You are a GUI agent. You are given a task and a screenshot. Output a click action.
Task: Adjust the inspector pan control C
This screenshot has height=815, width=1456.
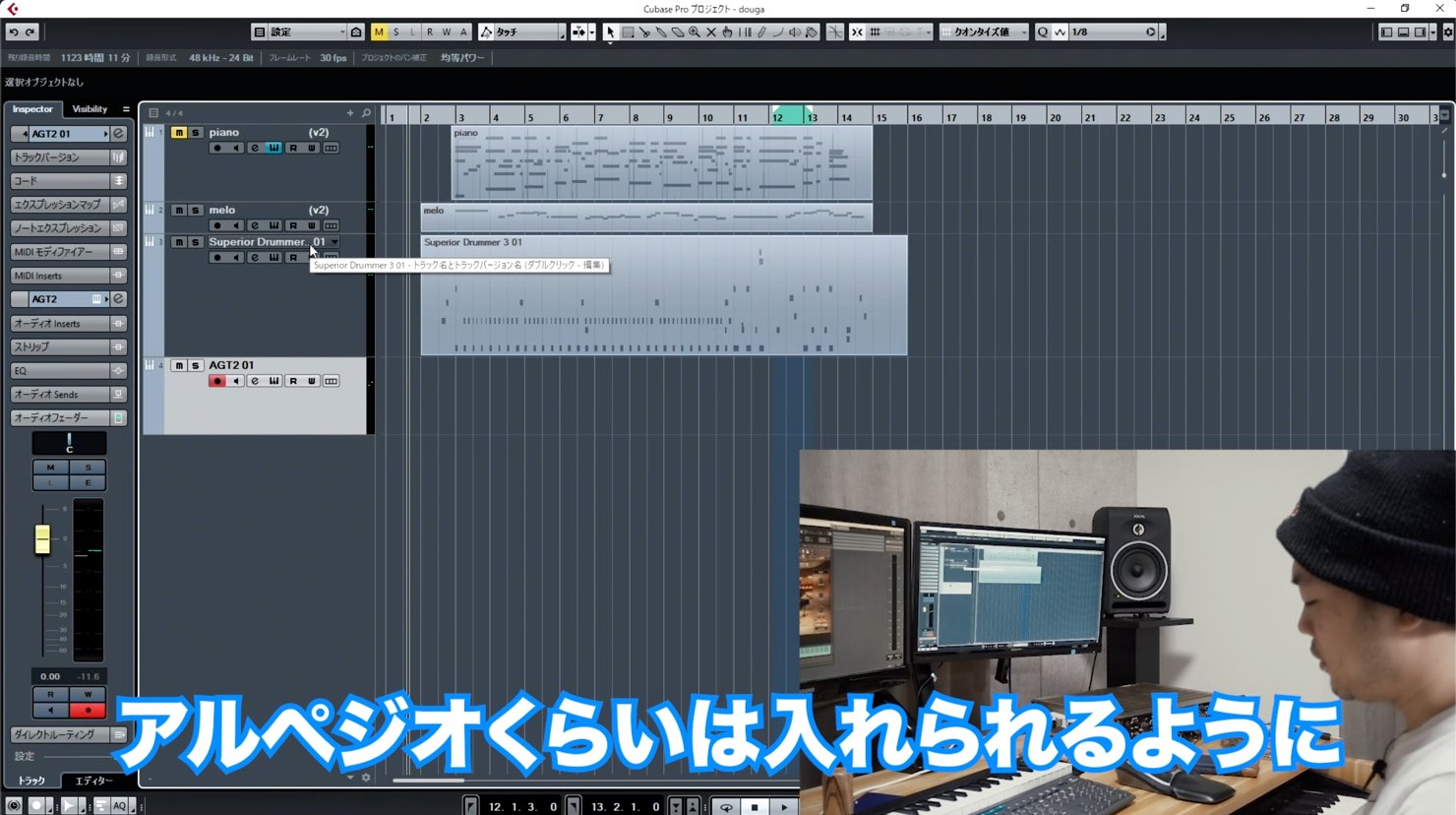pos(69,444)
